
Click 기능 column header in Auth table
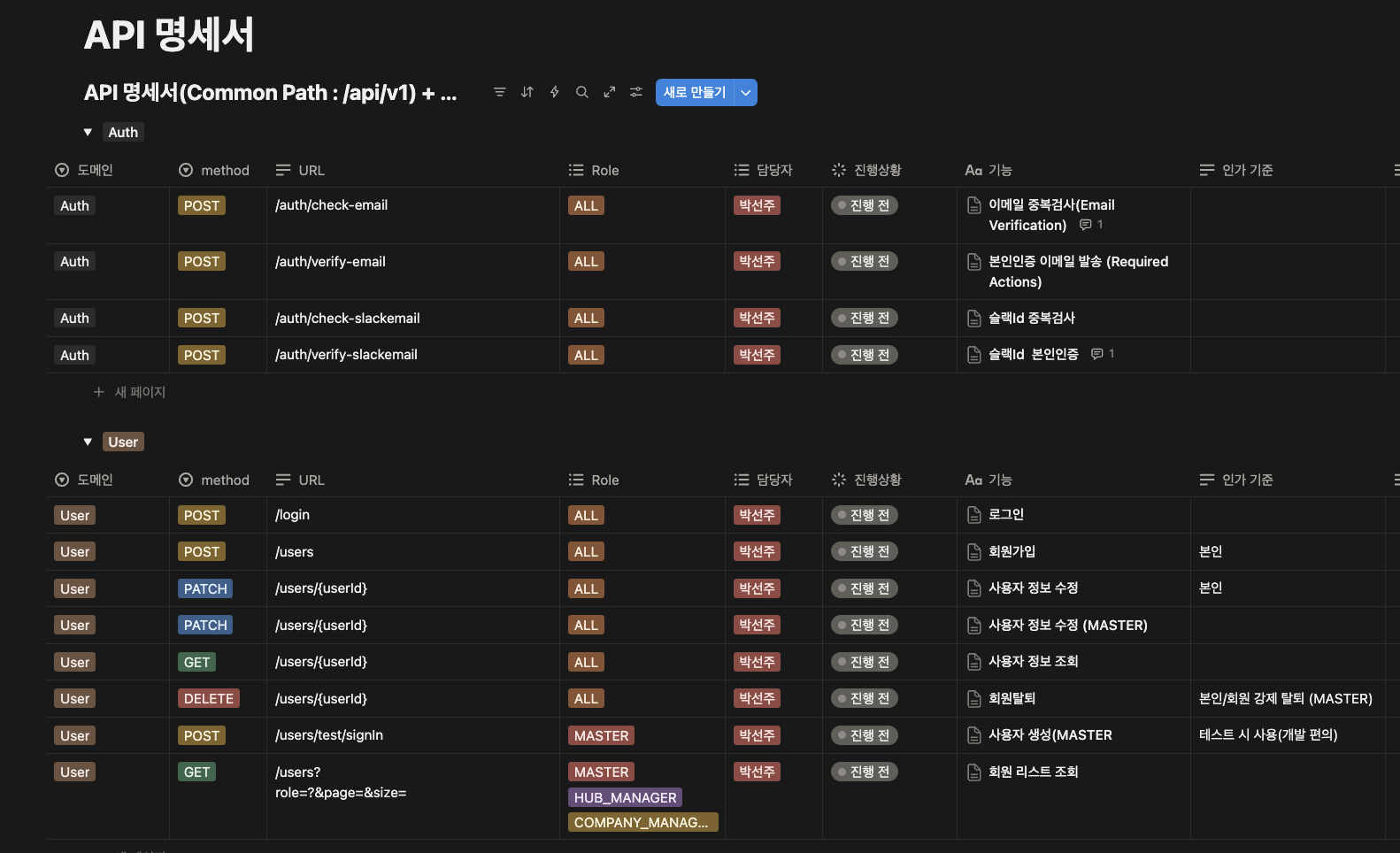pyautogui.click(x=988, y=170)
